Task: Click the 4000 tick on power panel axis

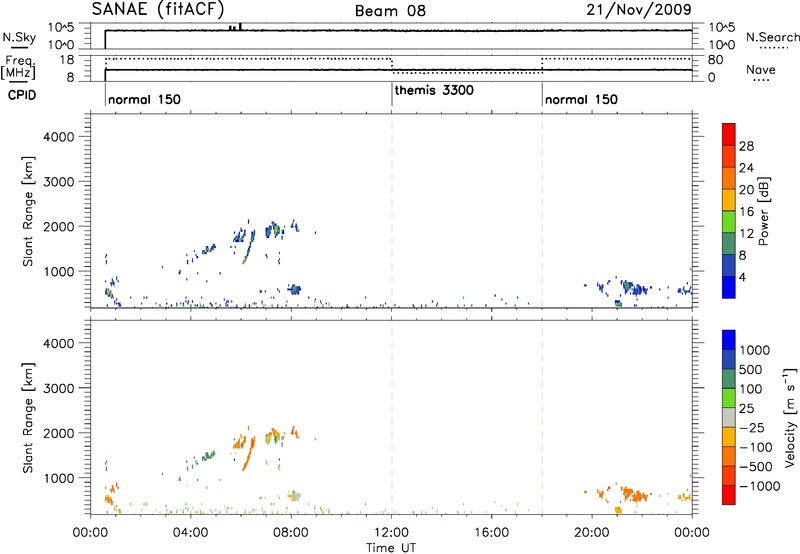Action: (58, 137)
